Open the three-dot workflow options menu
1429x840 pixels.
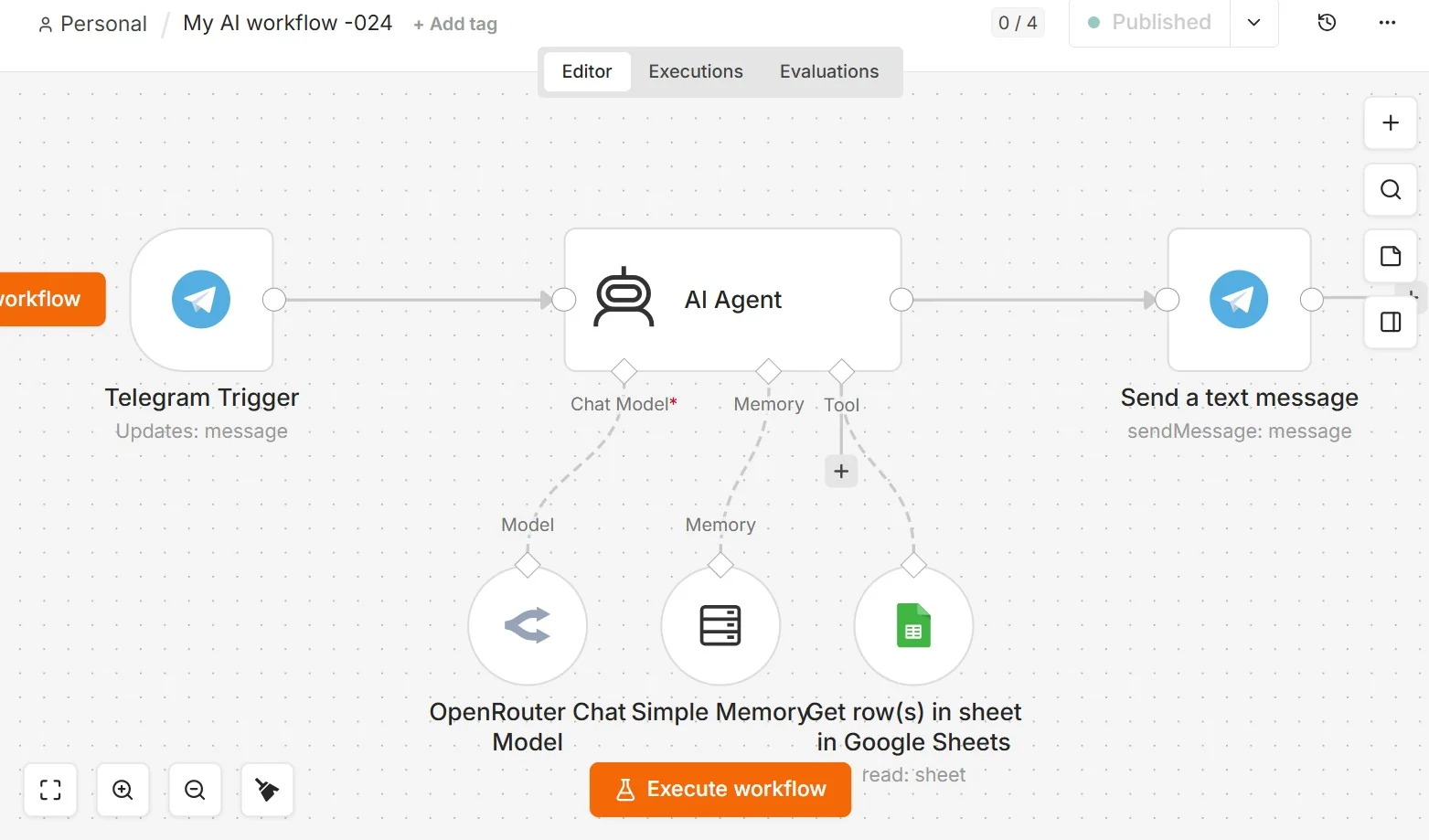[x=1387, y=23]
